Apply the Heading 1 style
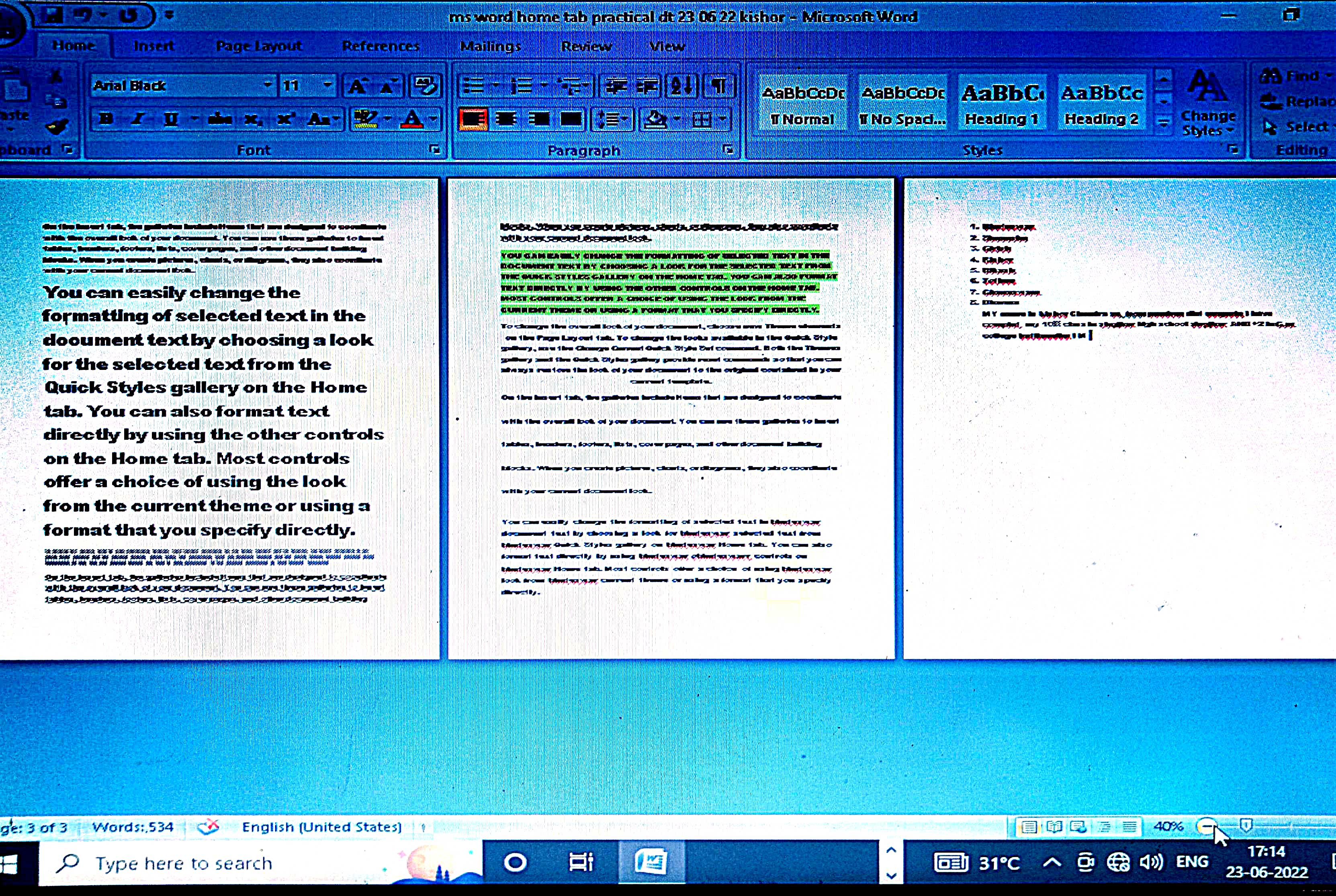The height and width of the screenshot is (896, 1336). coord(1002,104)
